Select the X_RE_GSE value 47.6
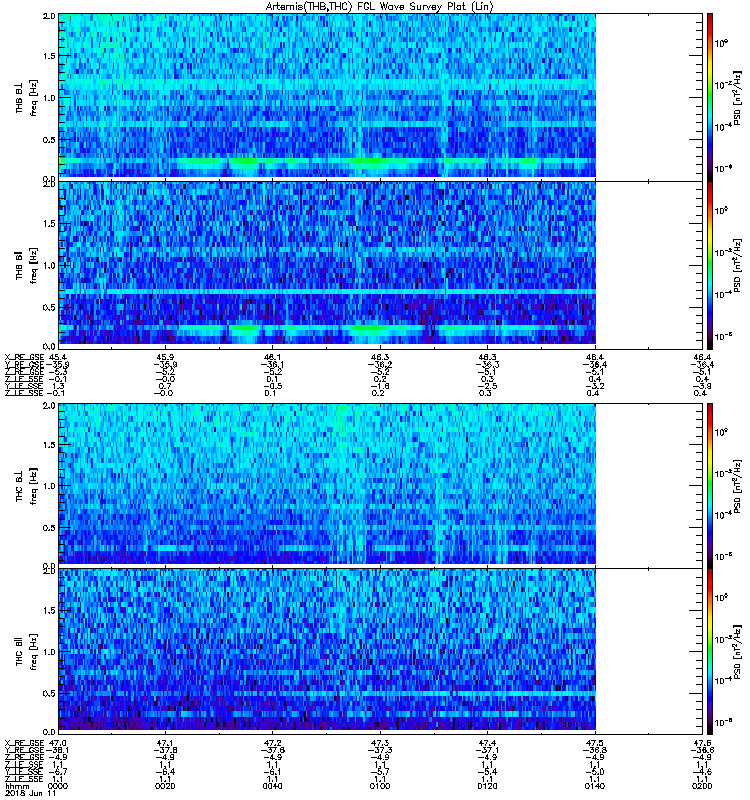The height and width of the screenshot is (800, 750). (x=702, y=743)
